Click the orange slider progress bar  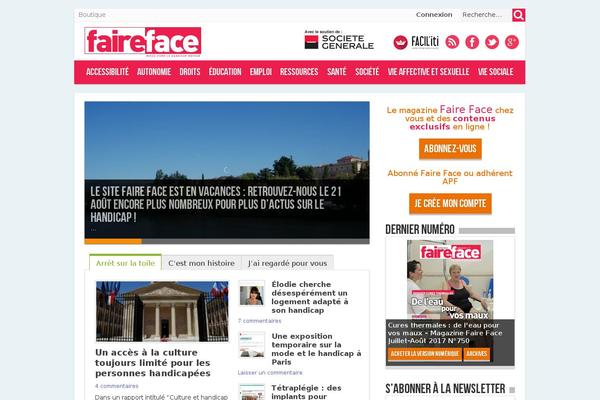[113, 241]
